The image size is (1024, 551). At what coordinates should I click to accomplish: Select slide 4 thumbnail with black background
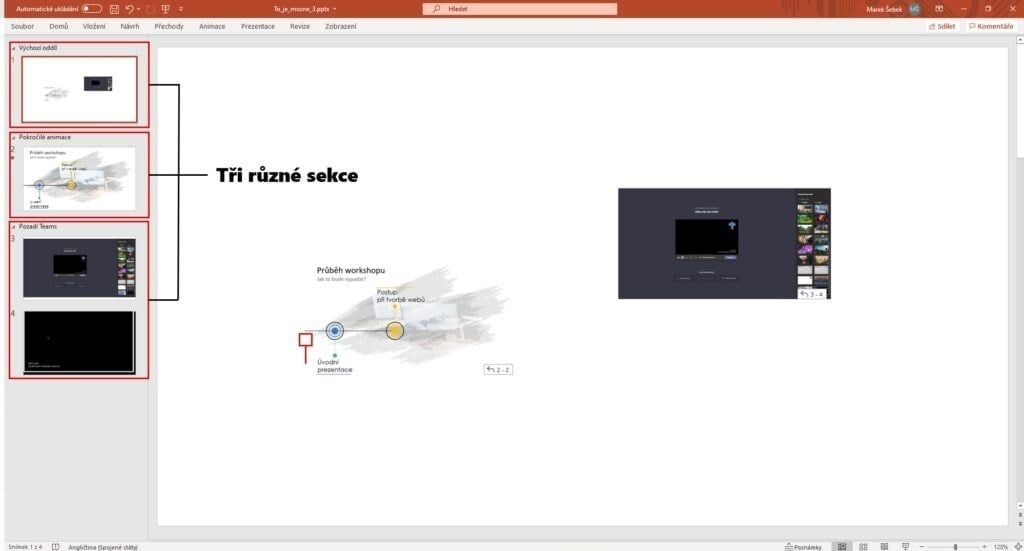pyautogui.click(x=79, y=343)
